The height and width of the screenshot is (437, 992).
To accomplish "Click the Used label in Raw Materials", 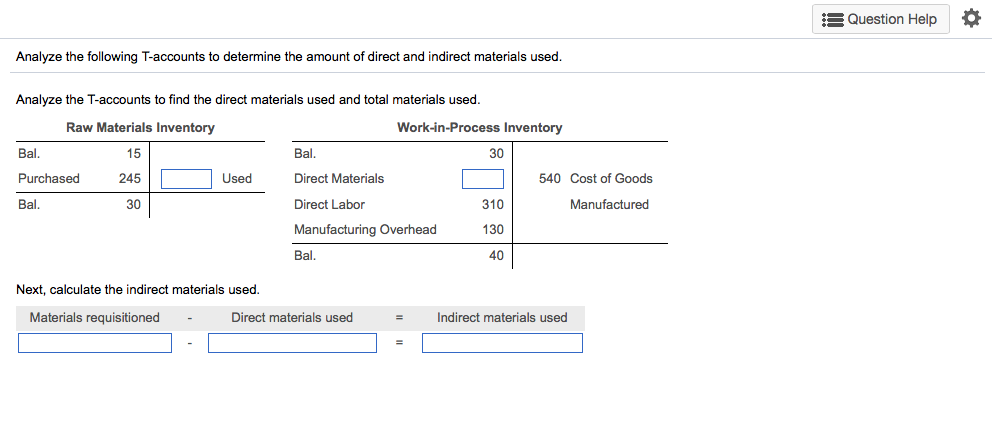I will 237,179.
